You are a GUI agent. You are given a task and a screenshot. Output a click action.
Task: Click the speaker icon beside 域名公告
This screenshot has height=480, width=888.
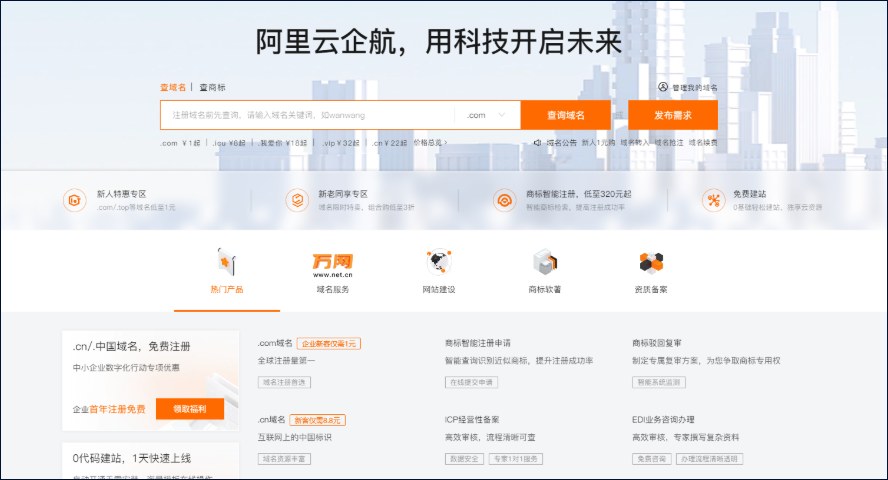click(537, 143)
